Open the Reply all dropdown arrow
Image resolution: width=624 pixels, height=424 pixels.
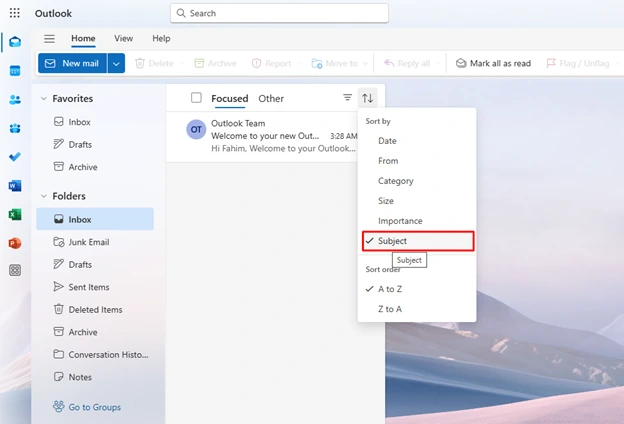438,63
